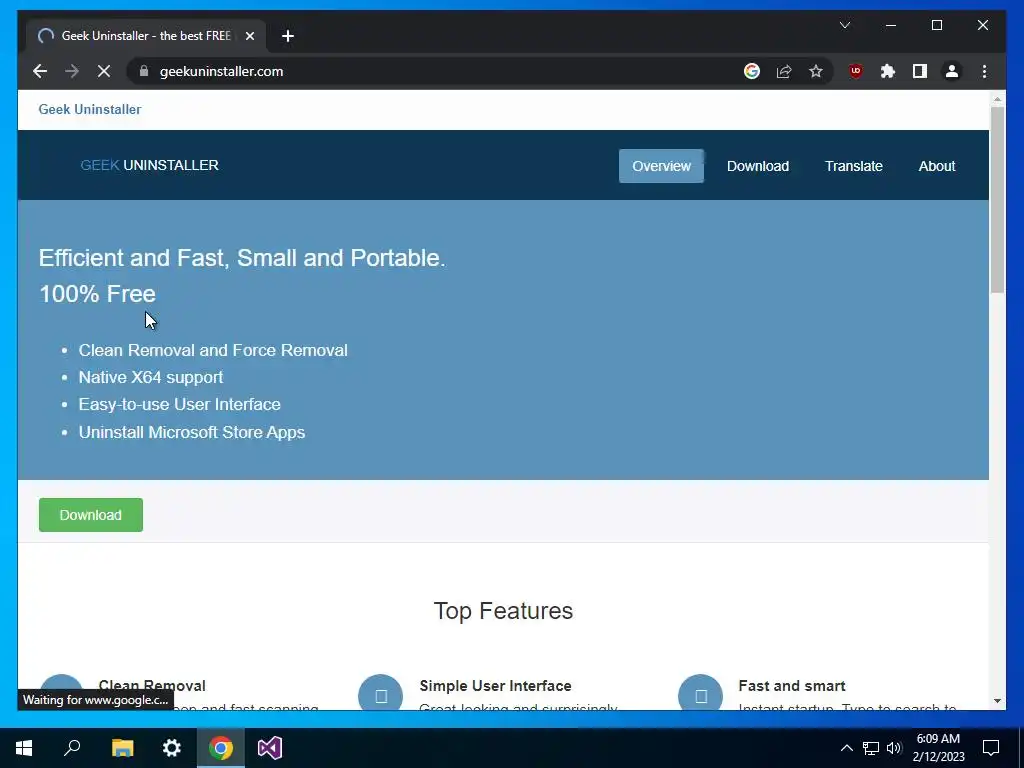Stop page loading with X button
1024x768 pixels.
104,71
